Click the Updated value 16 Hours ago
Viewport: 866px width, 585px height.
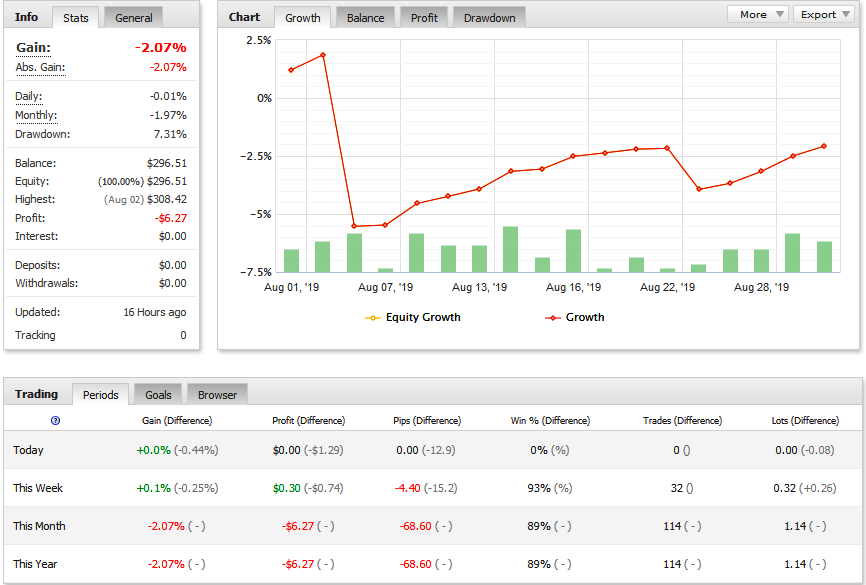[155, 312]
